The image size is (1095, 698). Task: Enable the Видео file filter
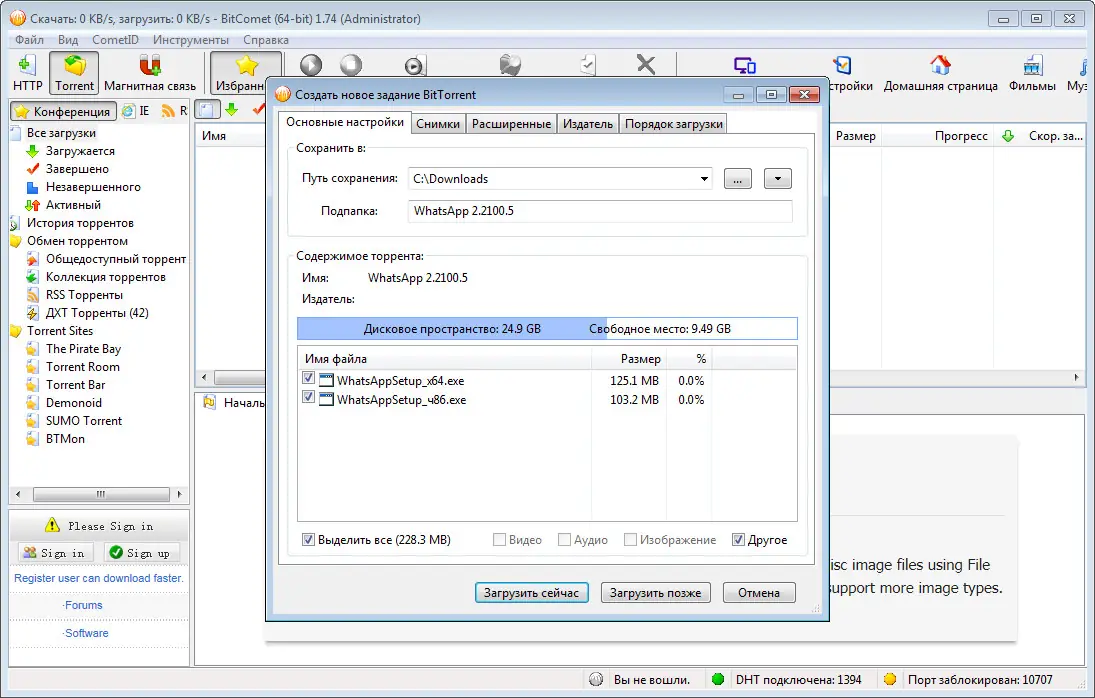point(498,539)
